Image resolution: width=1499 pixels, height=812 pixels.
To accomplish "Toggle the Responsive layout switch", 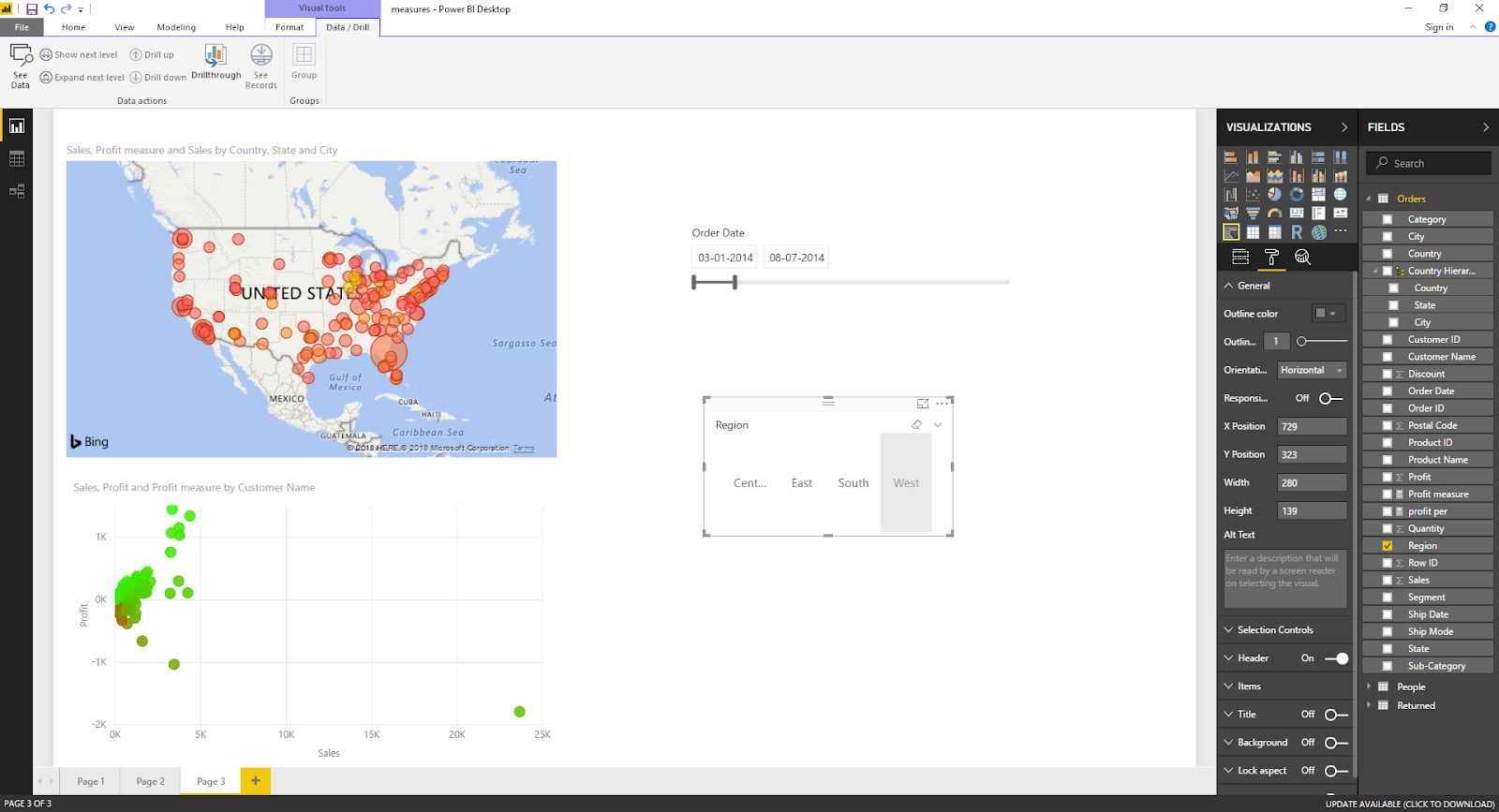I will (1330, 398).
